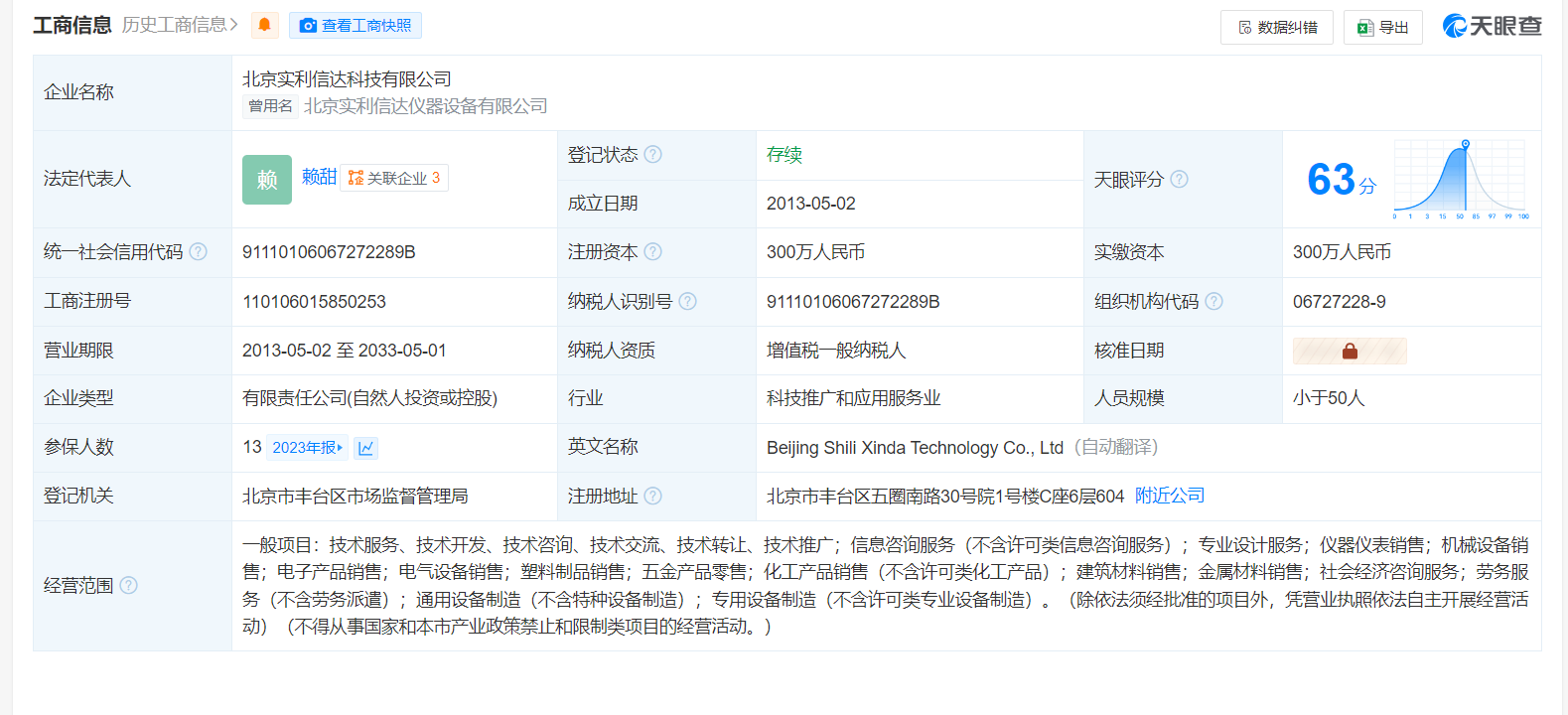Select 有限责任公司(自然人投资或控股) value
The width and height of the screenshot is (1568, 715).
[x=369, y=398]
